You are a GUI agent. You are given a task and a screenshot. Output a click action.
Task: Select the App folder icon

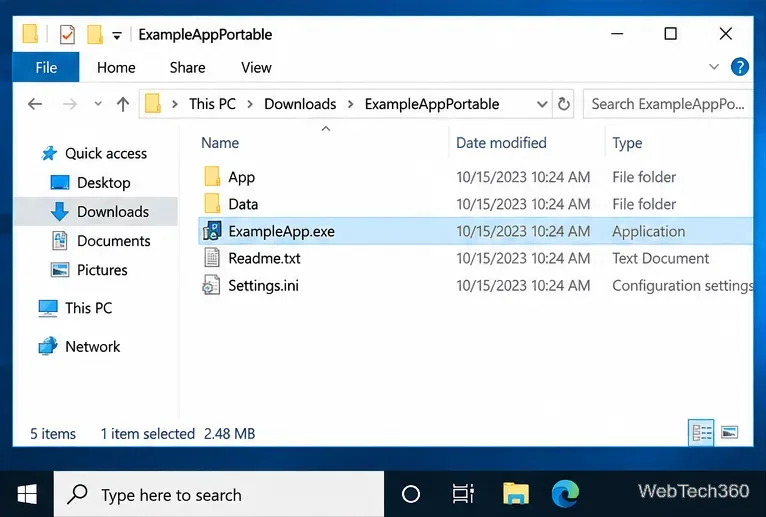212,176
